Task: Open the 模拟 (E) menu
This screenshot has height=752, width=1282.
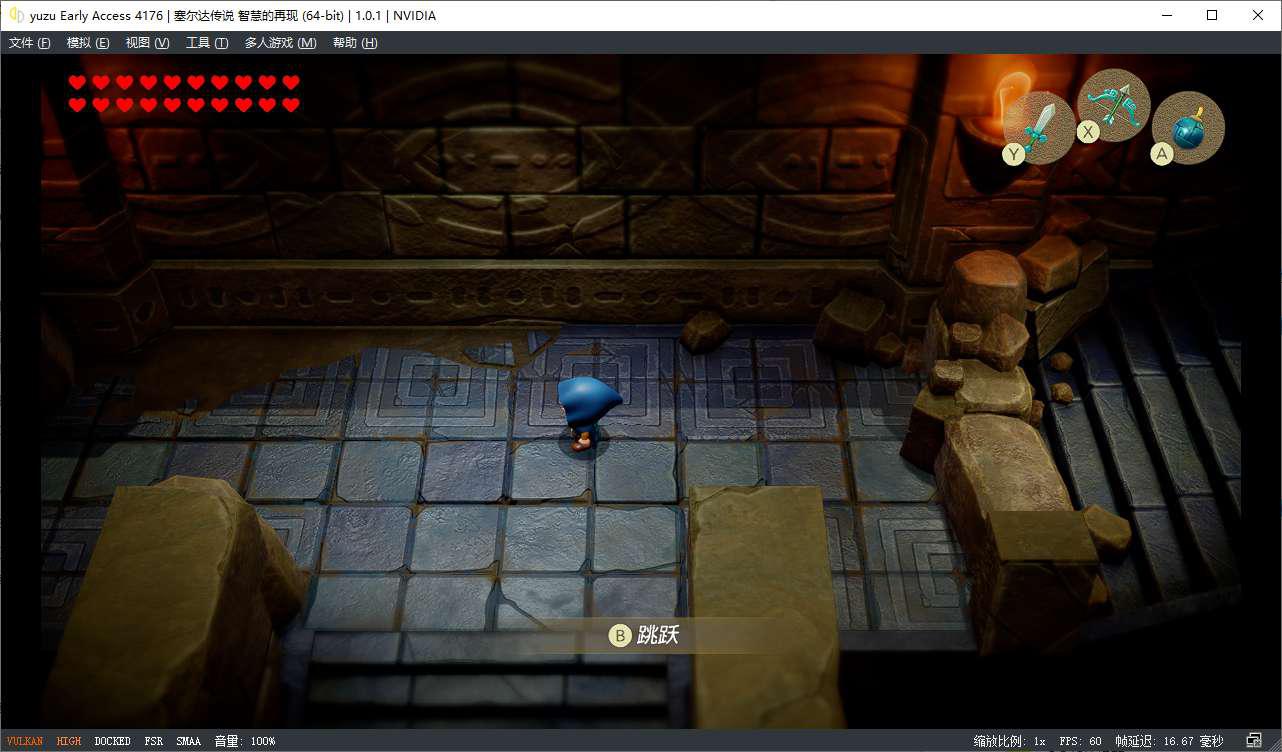Action: coord(88,43)
